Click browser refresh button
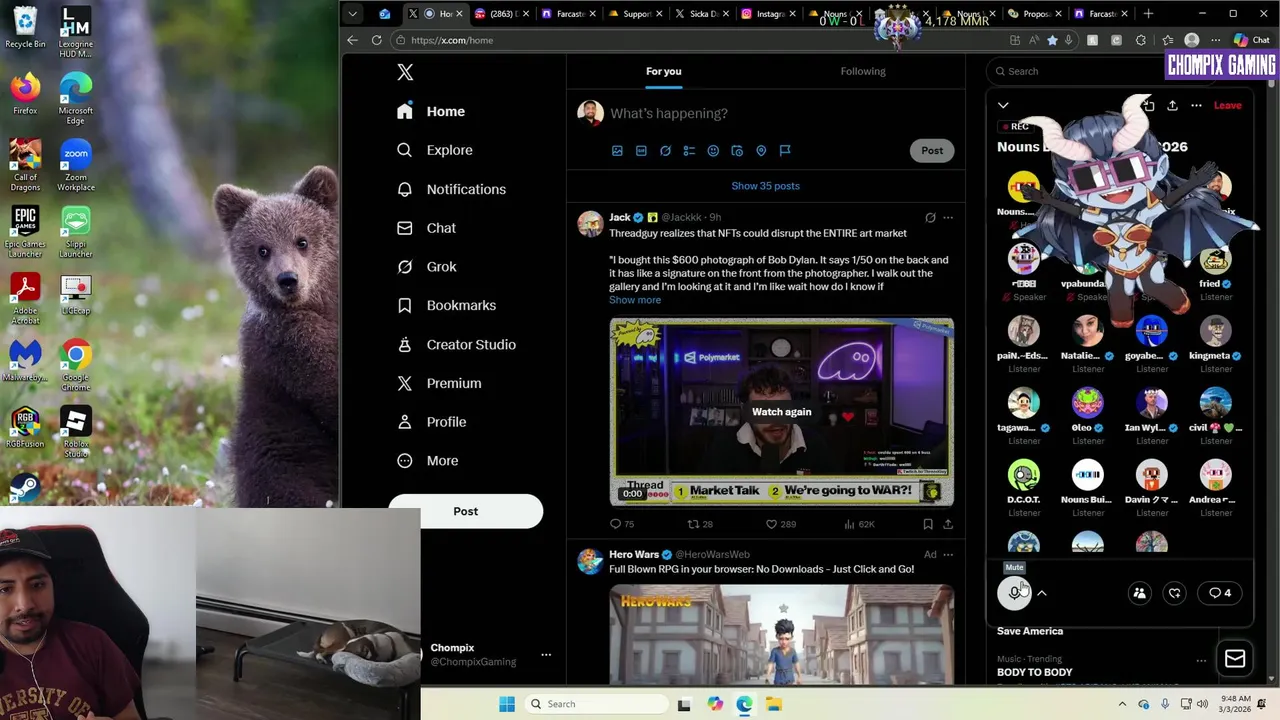This screenshot has width=1280, height=720. [376, 40]
